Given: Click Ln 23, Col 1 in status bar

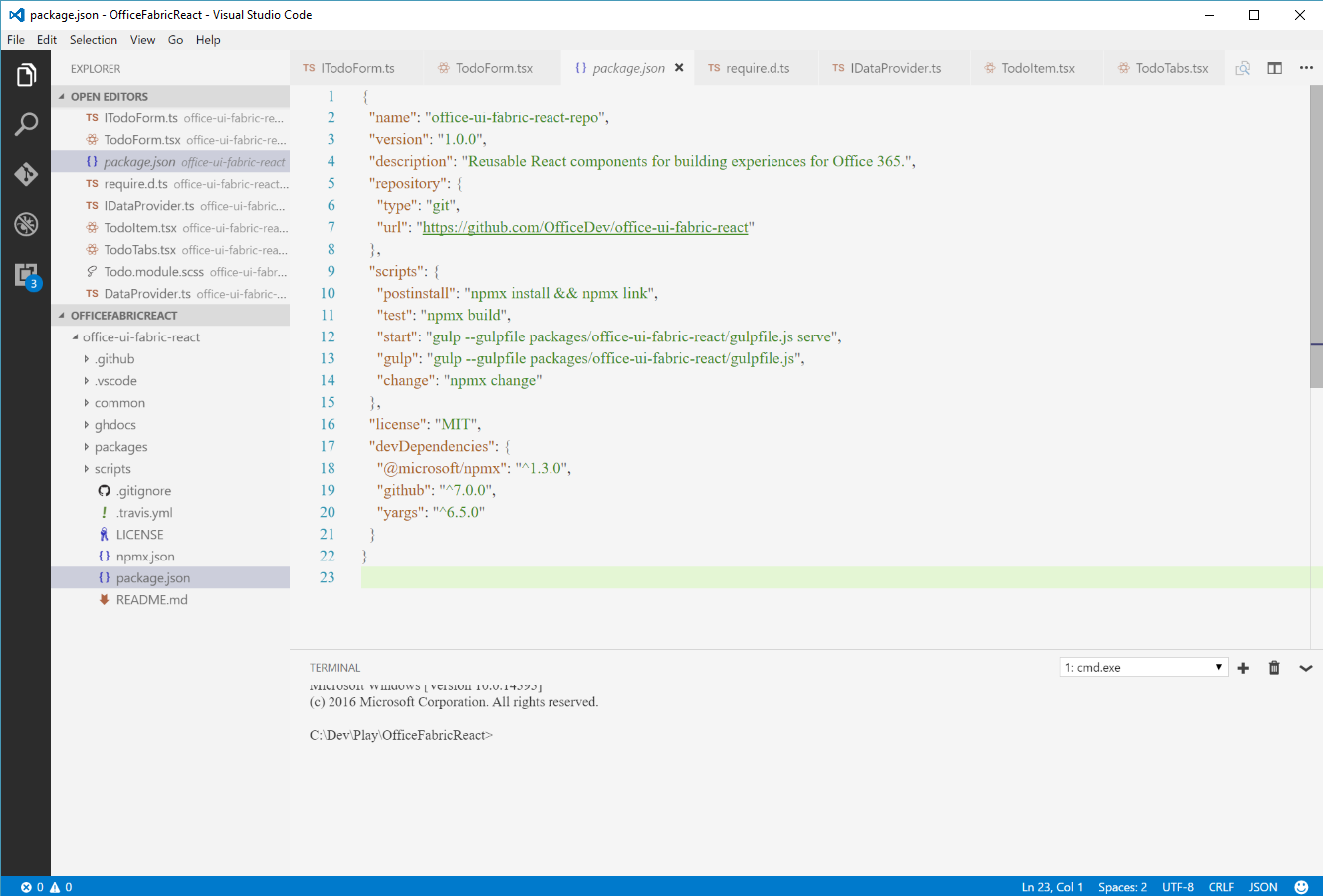Looking at the screenshot, I should (1052, 887).
